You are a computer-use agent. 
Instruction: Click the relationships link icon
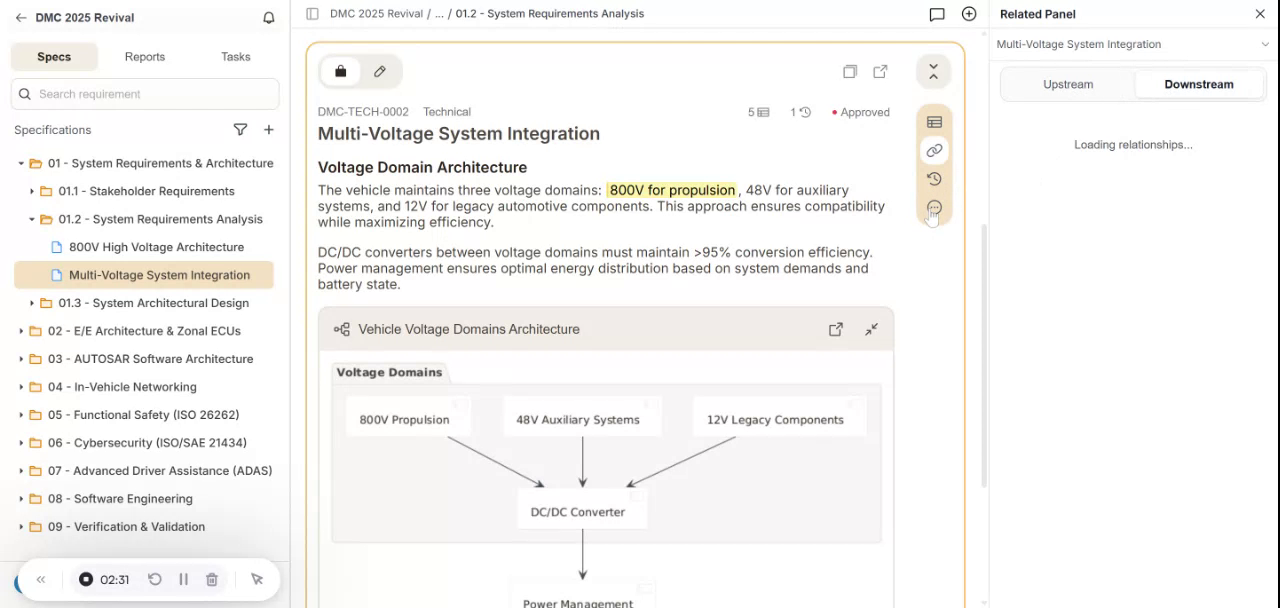click(934, 150)
